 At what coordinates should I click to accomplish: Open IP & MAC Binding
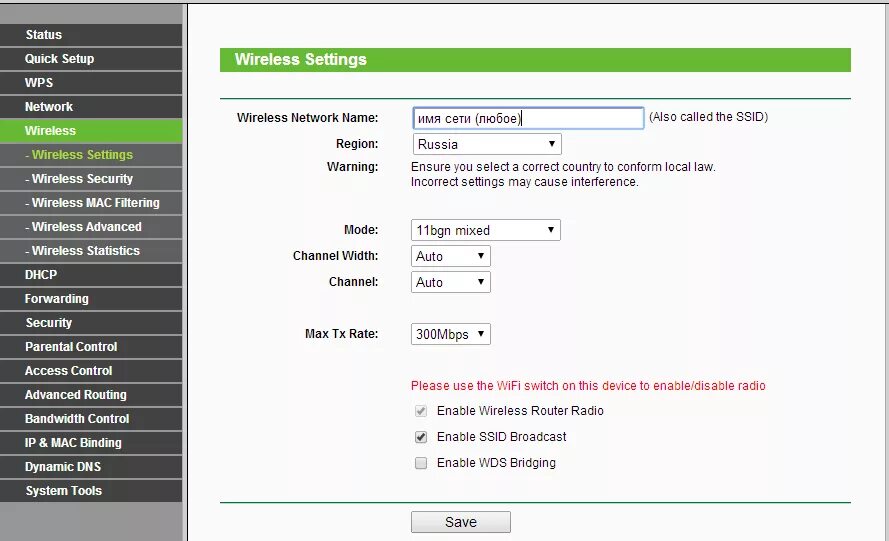click(x=91, y=443)
